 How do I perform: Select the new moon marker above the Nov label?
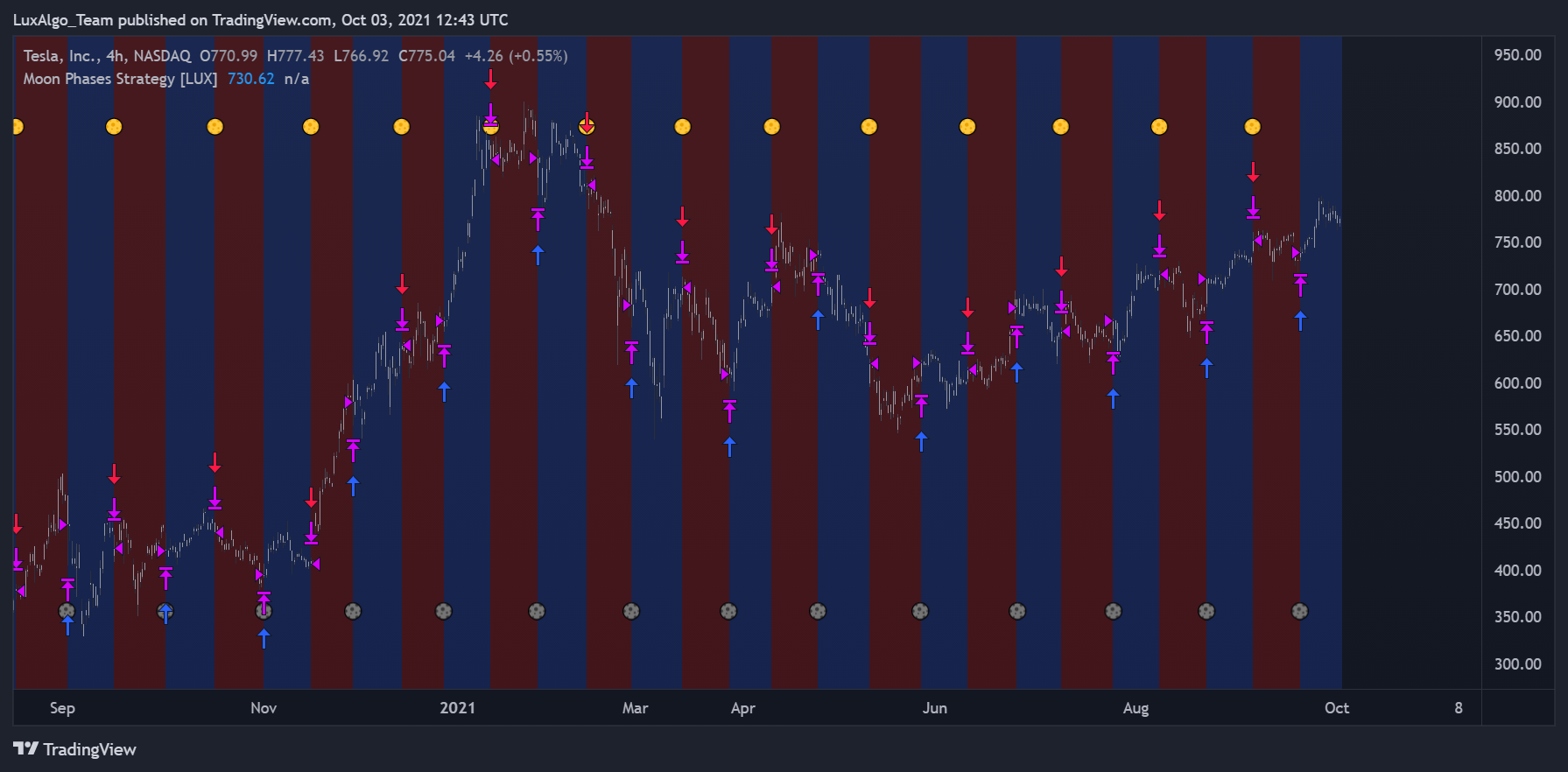(264, 611)
